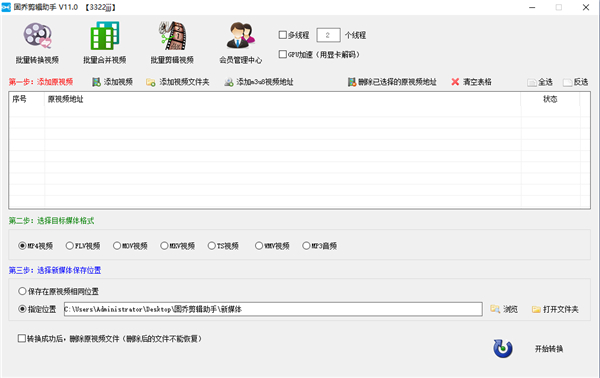
Task: Open the 批量合并视频 tool icon
Action: (104, 36)
